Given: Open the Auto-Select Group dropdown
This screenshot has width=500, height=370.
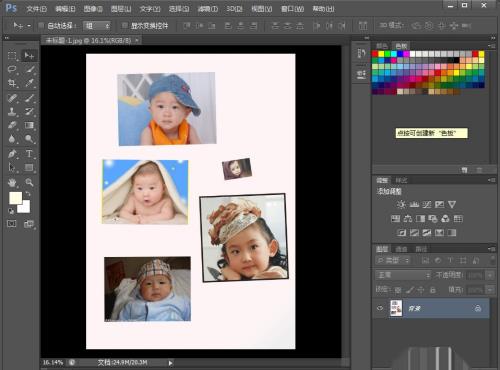Looking at the screenshot, I should point(97,26).
